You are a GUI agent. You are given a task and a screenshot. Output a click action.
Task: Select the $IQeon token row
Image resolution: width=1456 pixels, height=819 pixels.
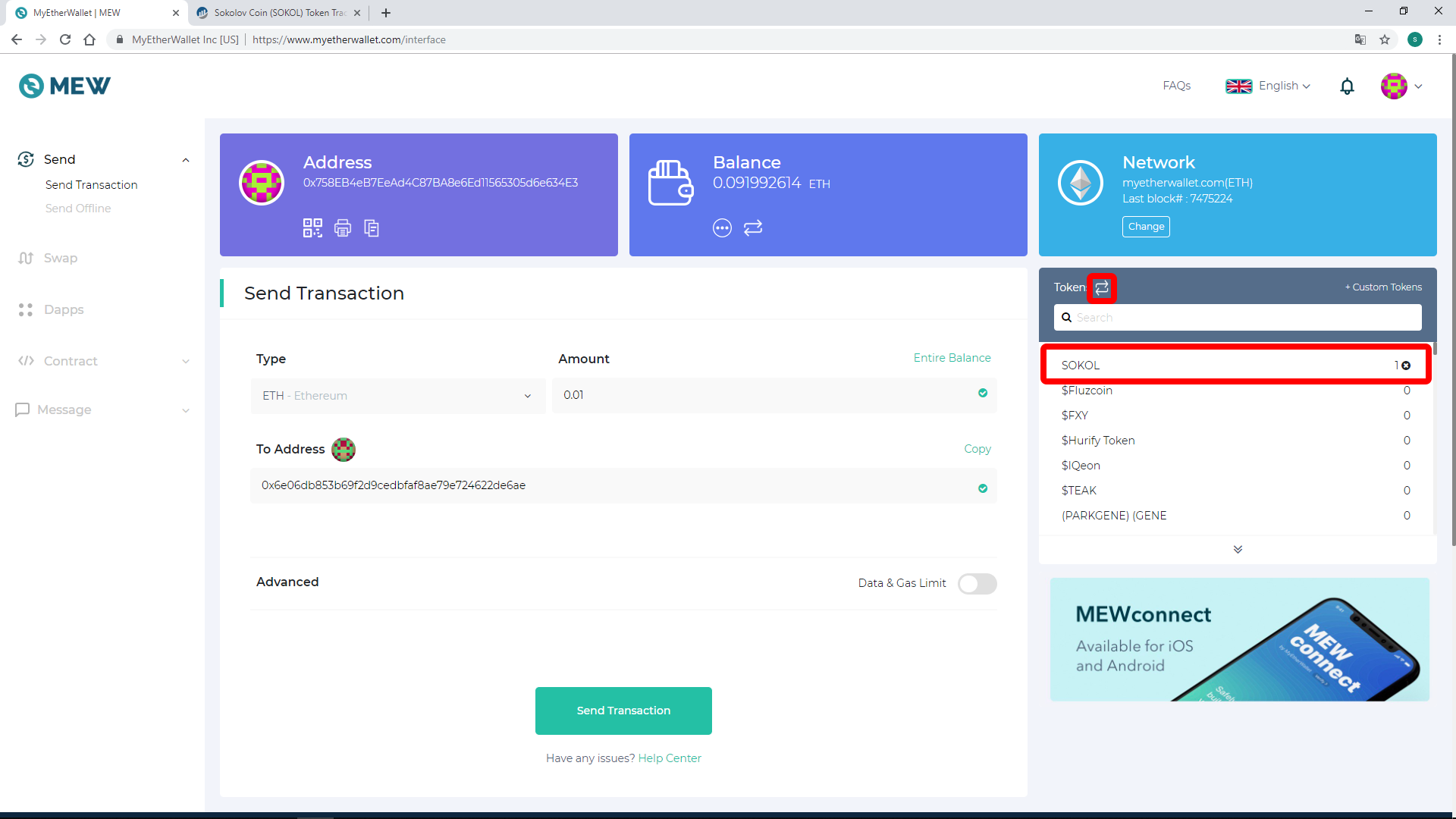pyautogui.click(x=1236, y=466)
